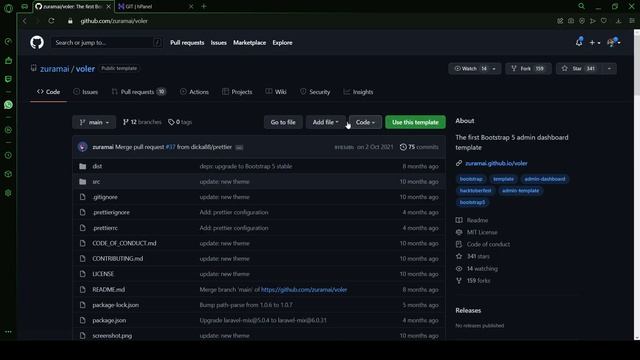Screen dimensions: 640x360
Task: Open the package.json file
Action: 109,320
